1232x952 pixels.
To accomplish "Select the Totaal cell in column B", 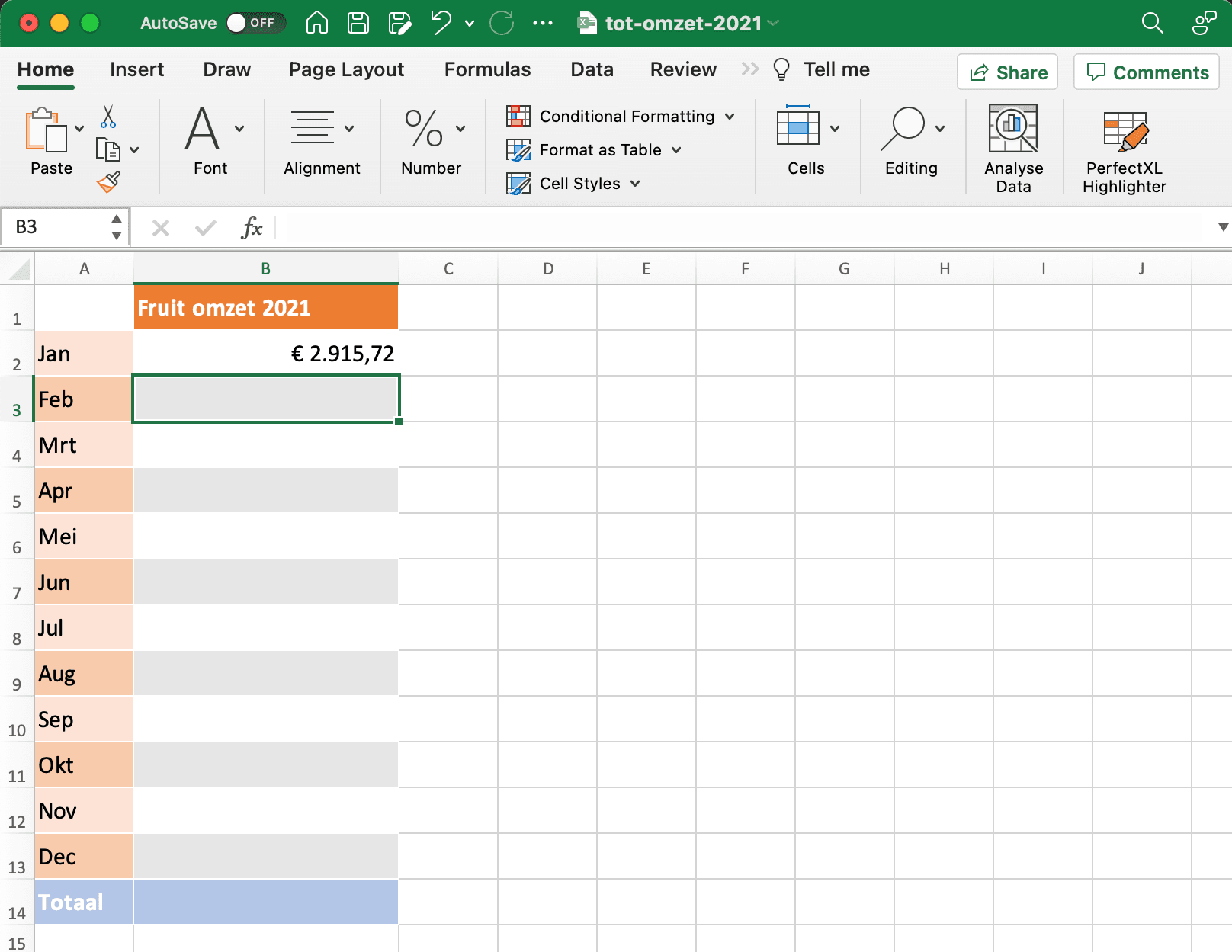I will (265, 902).
